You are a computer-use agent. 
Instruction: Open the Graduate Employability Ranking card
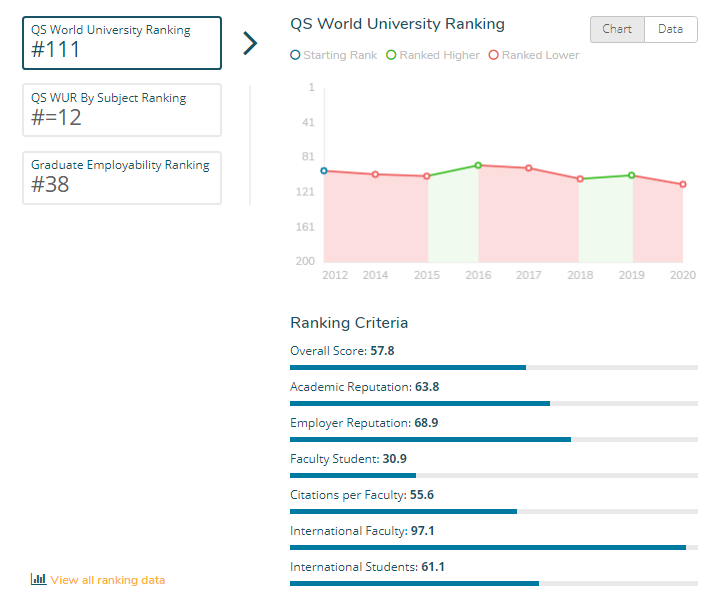point(122,178)
